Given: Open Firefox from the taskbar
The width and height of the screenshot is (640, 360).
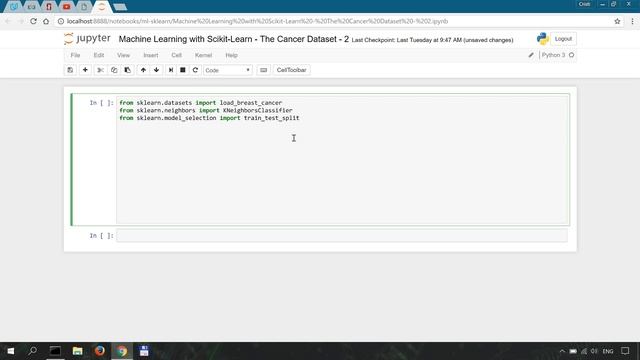Looking at the screenshot, I should [x=100, y=351].
